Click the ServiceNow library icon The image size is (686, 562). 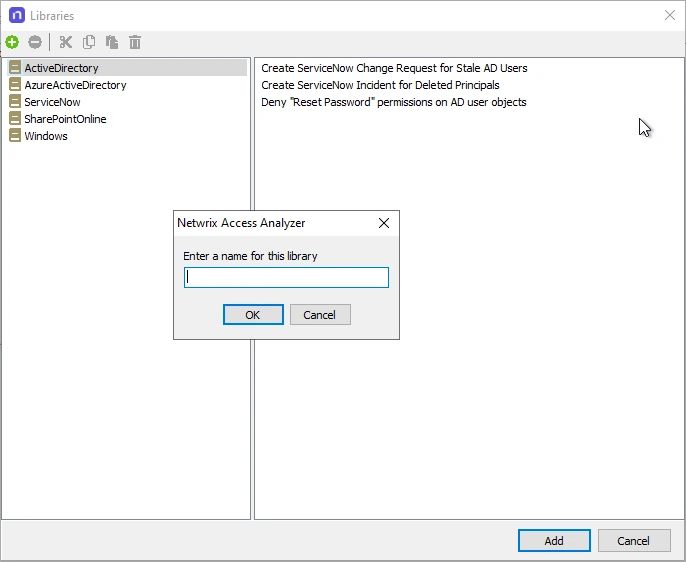(x=15, y=101)
